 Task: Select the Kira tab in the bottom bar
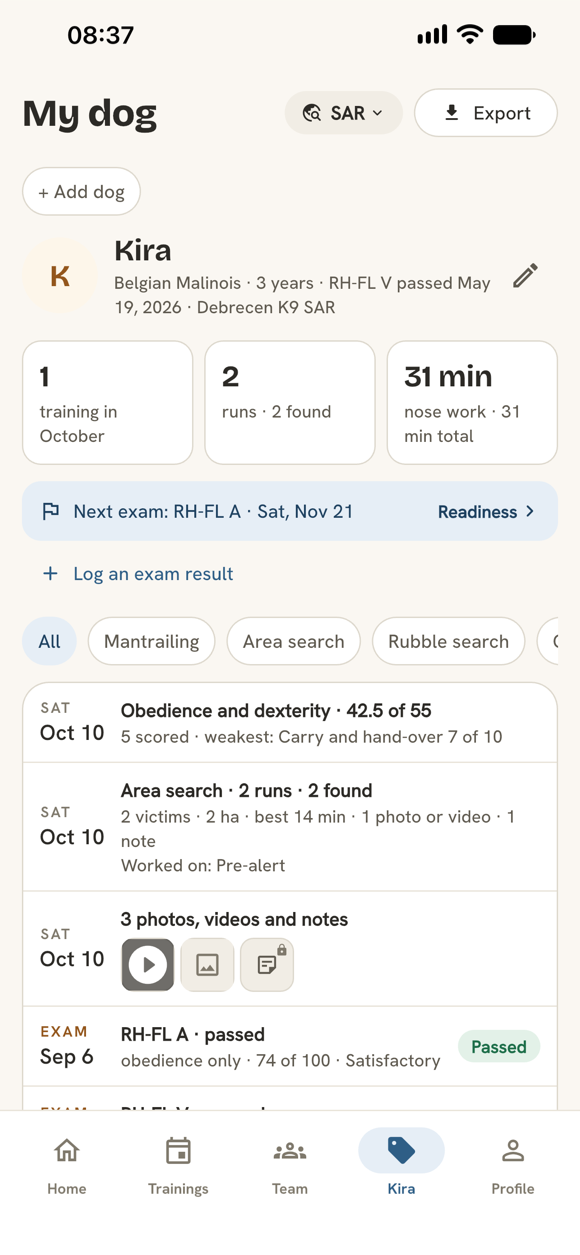tap(401, 1165)
